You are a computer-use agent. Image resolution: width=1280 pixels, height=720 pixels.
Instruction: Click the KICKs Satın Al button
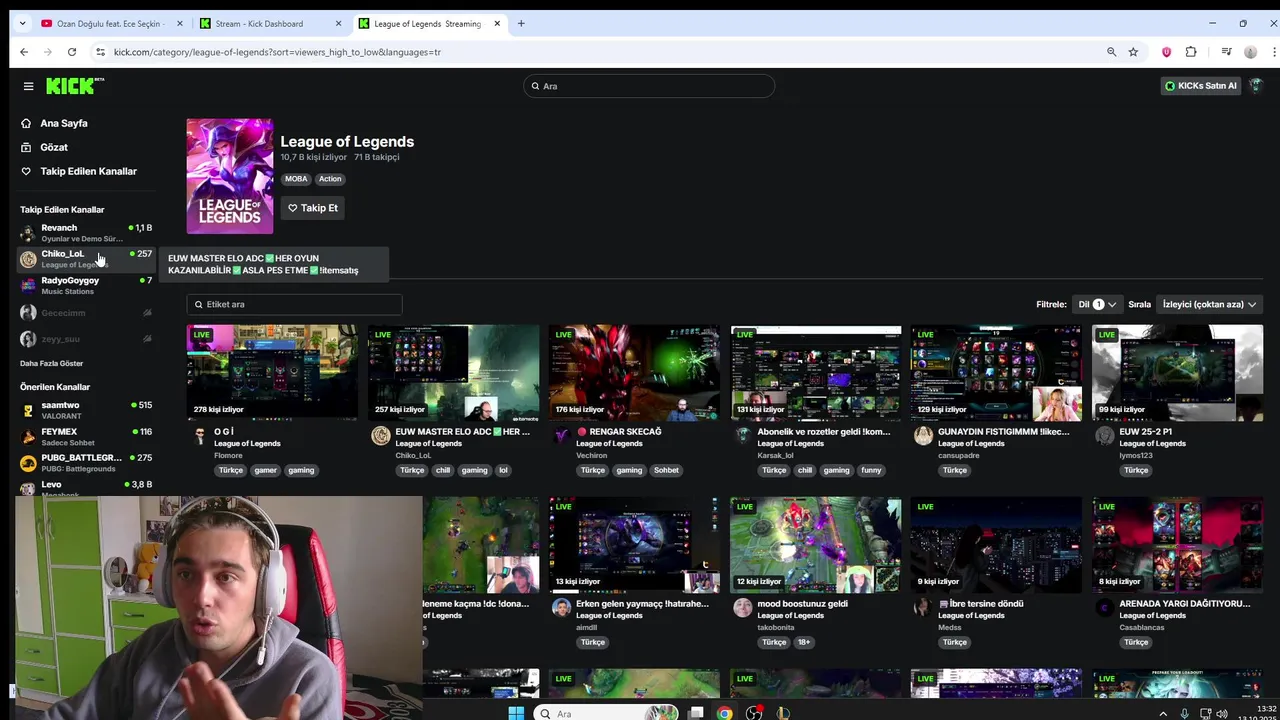1201,86
